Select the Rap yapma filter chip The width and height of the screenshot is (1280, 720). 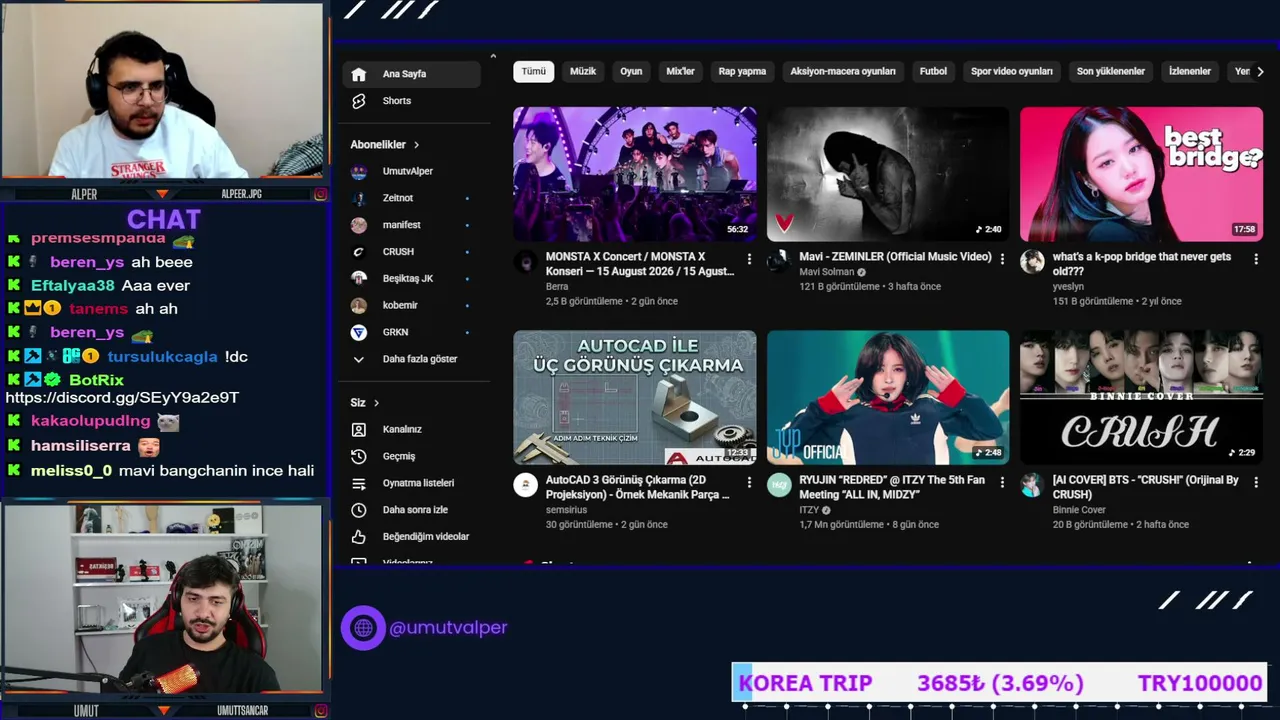pyautogui.click(x=742, y=72)
